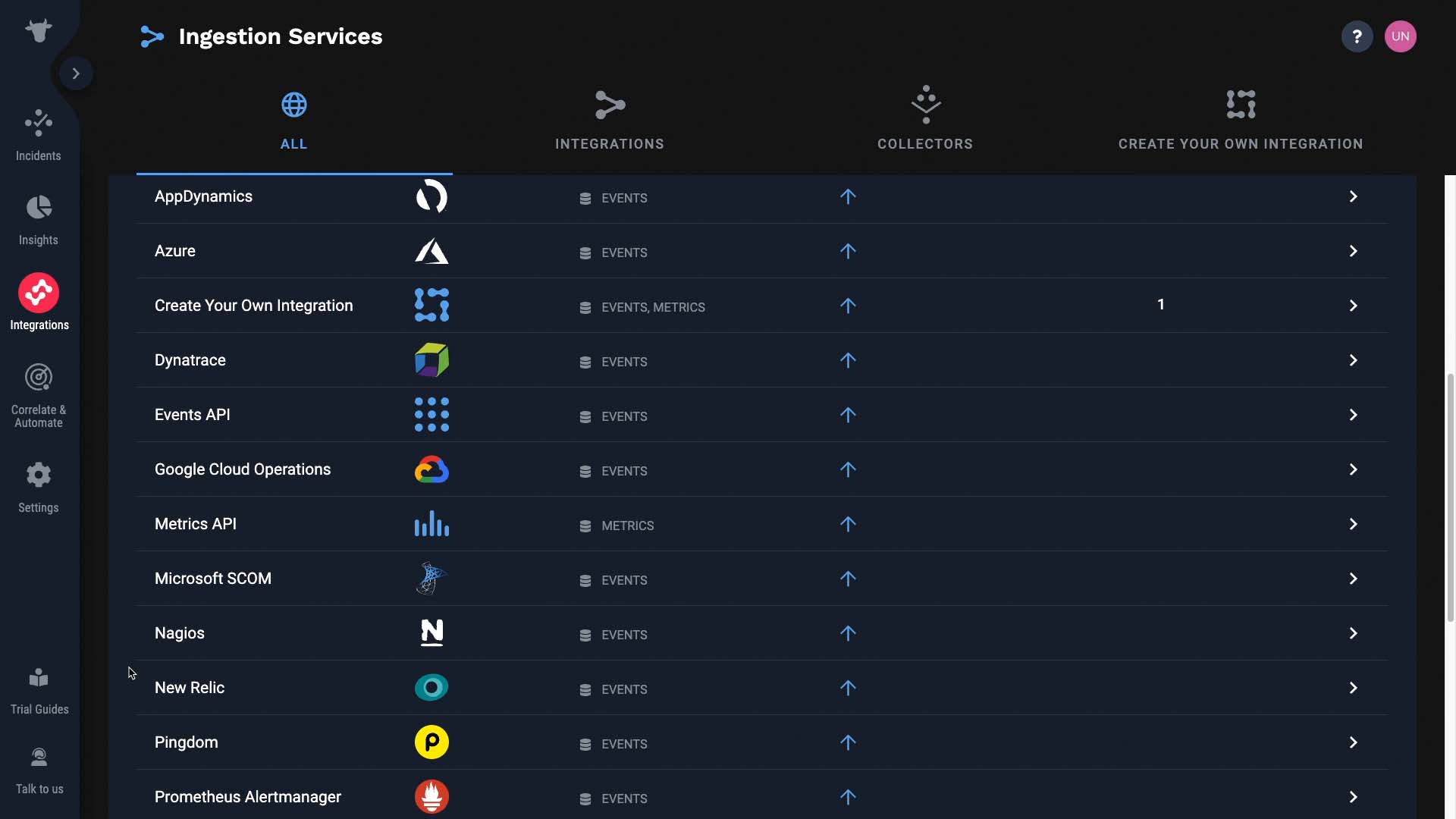The width and height of the screenshot is (1456, 819).
Task: Click the Talk to us icon
Action: (39, 757)
